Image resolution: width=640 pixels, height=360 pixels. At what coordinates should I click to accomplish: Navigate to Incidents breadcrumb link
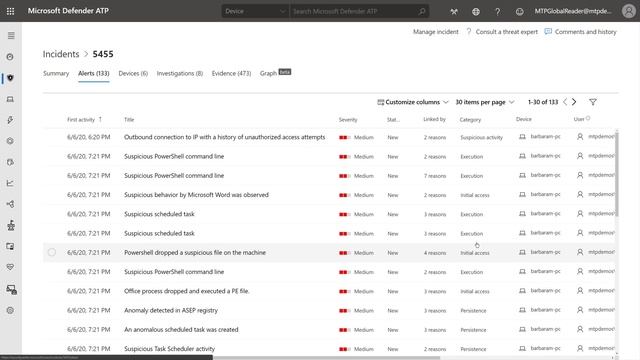pos(61,54)
